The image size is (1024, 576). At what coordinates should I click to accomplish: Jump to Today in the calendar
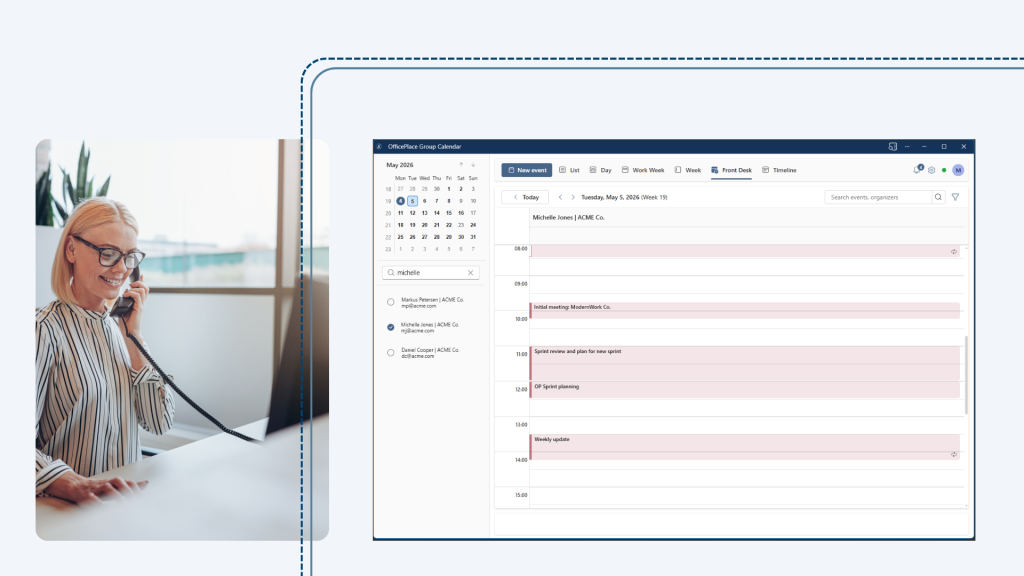[x=526, y=197]
